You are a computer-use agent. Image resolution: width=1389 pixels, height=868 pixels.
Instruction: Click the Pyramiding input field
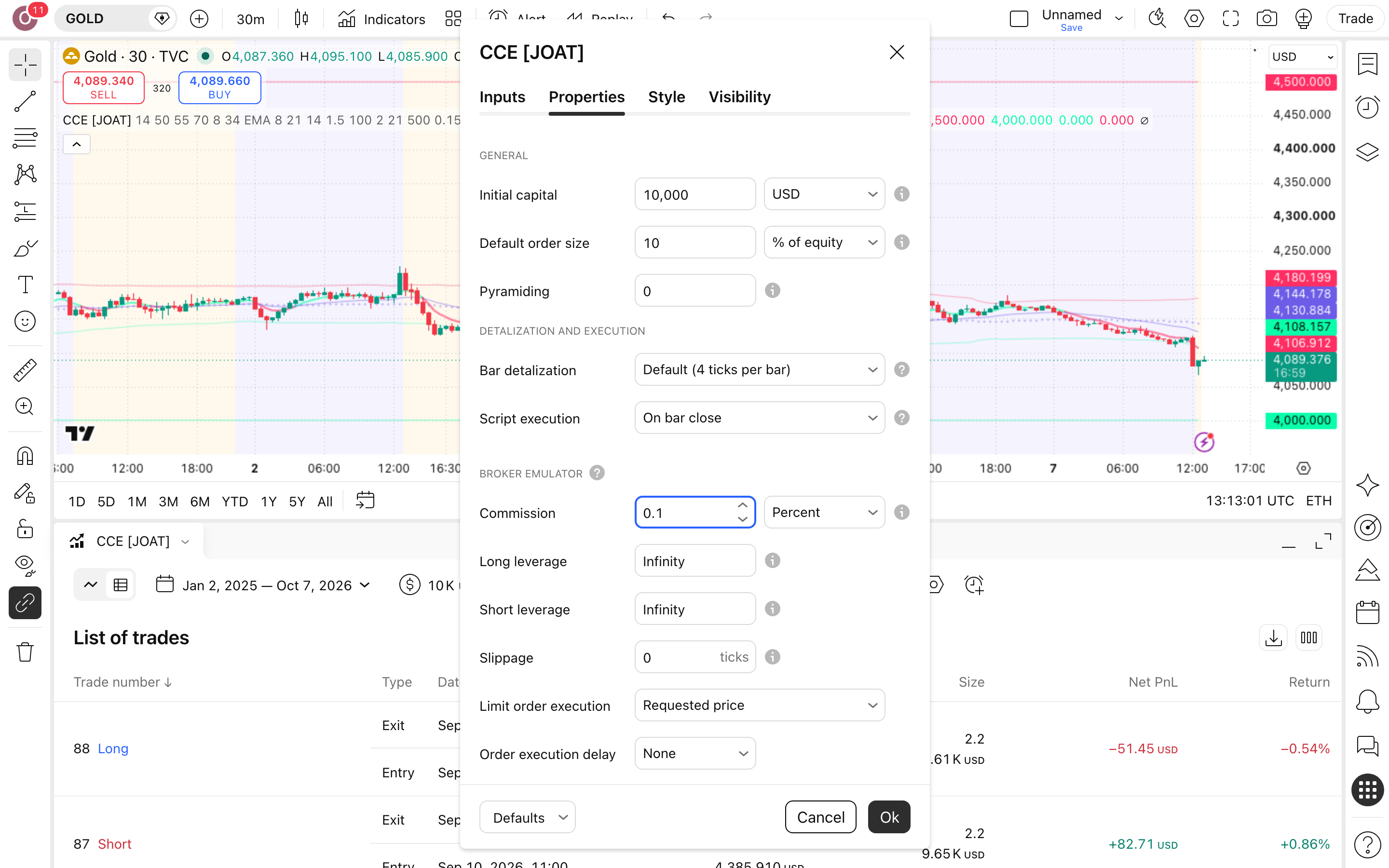pos(695,290)
